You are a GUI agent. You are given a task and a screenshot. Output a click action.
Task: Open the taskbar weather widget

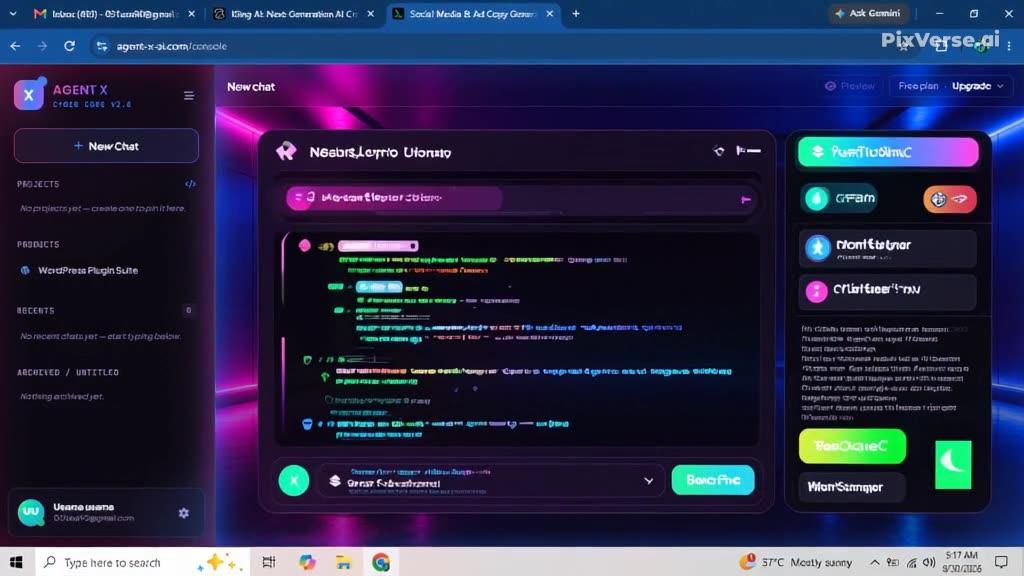click(x=795, y=562)
